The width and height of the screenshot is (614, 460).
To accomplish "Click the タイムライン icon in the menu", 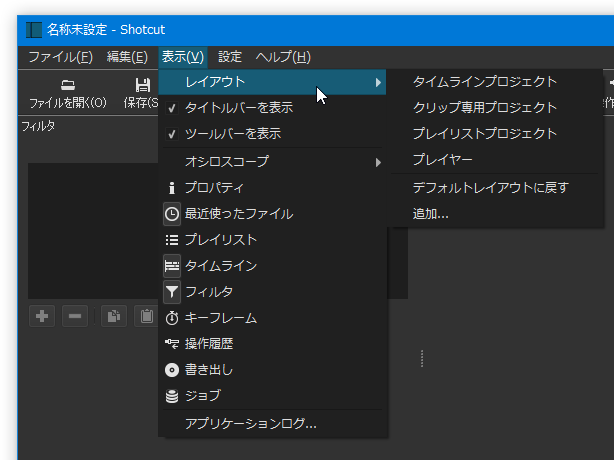I will [x=172, y=266].
